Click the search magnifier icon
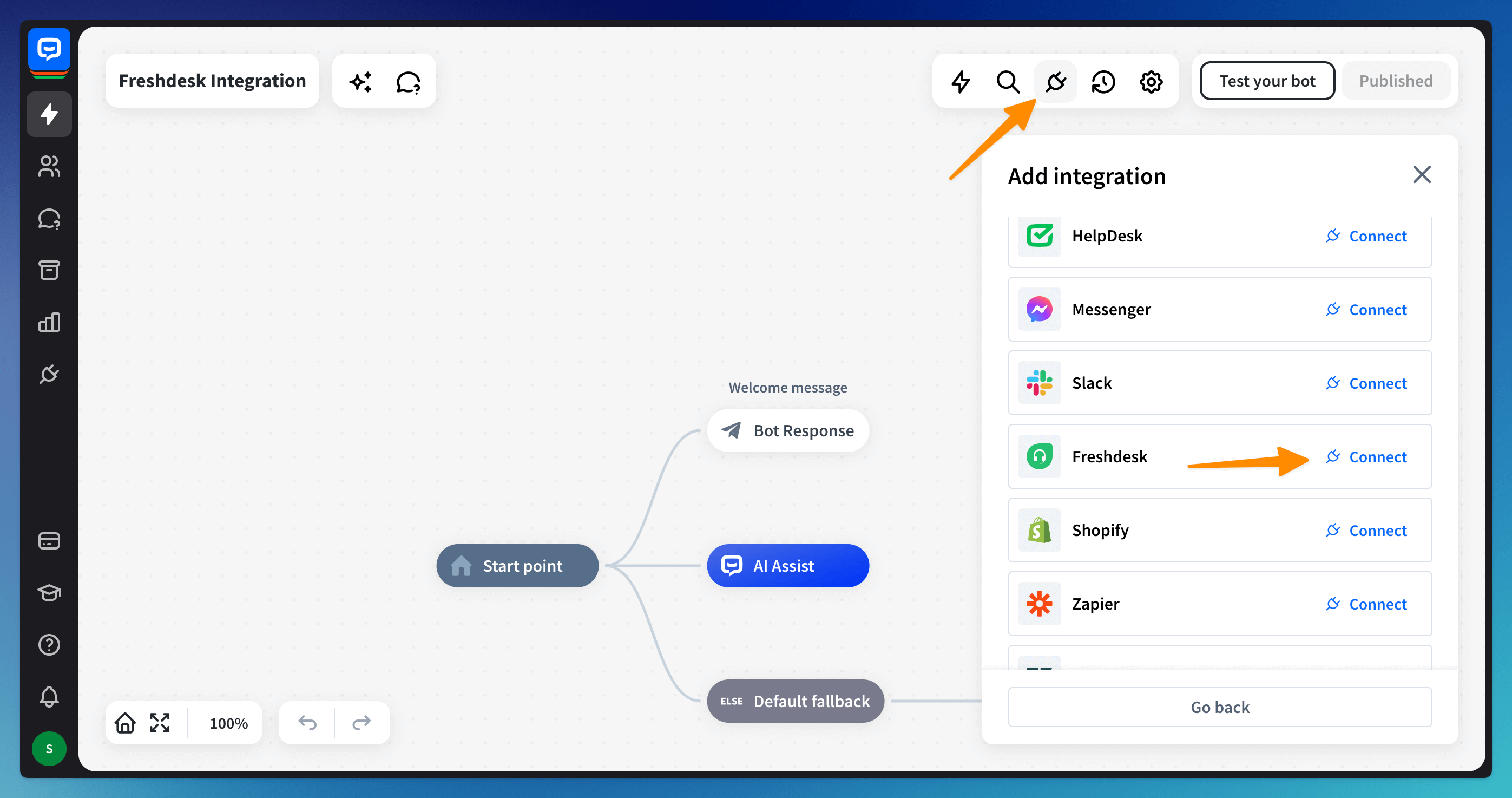The image size is (1512, 798). click(1008, 82)
